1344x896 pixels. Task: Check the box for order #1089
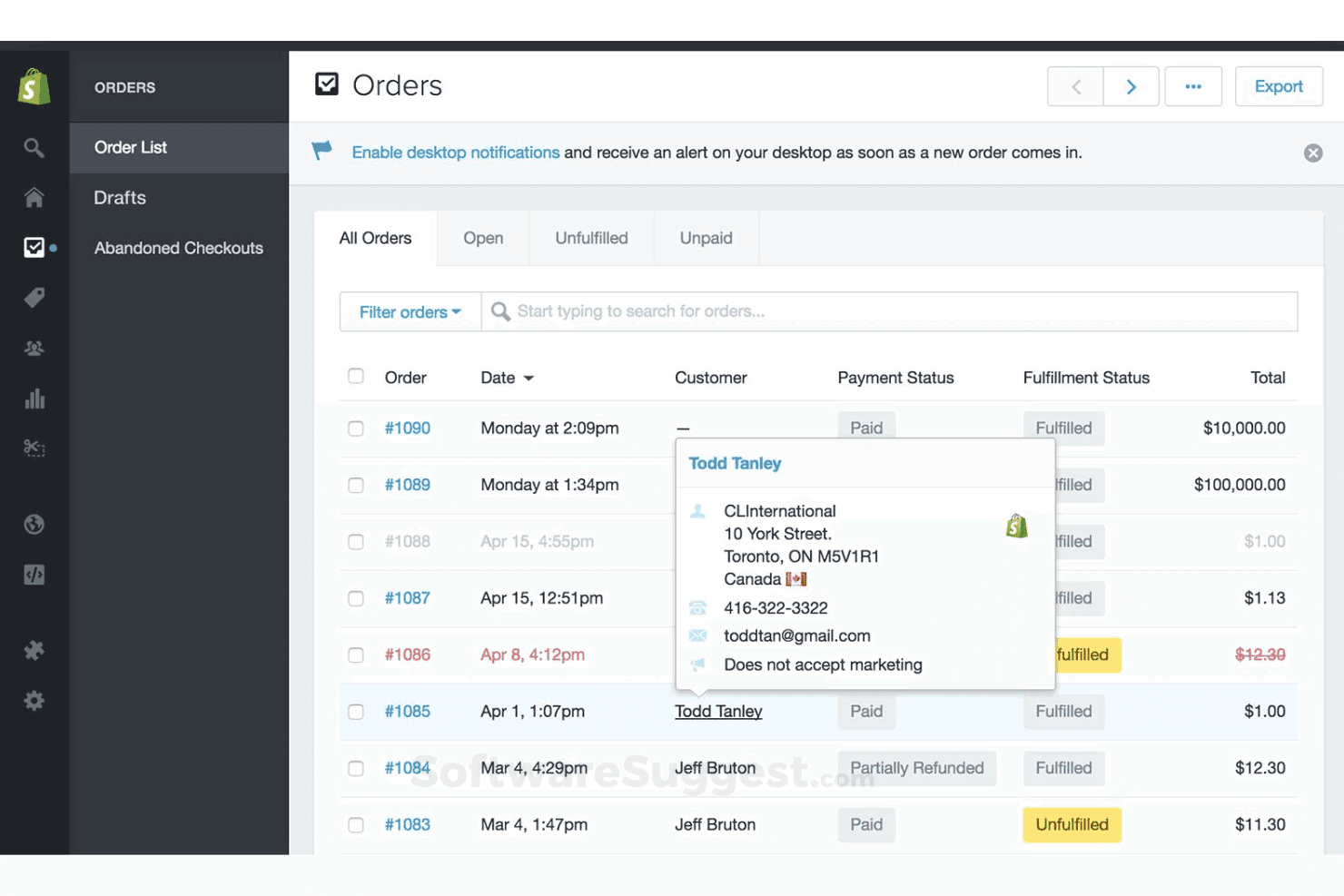click(x=356, y=485)
